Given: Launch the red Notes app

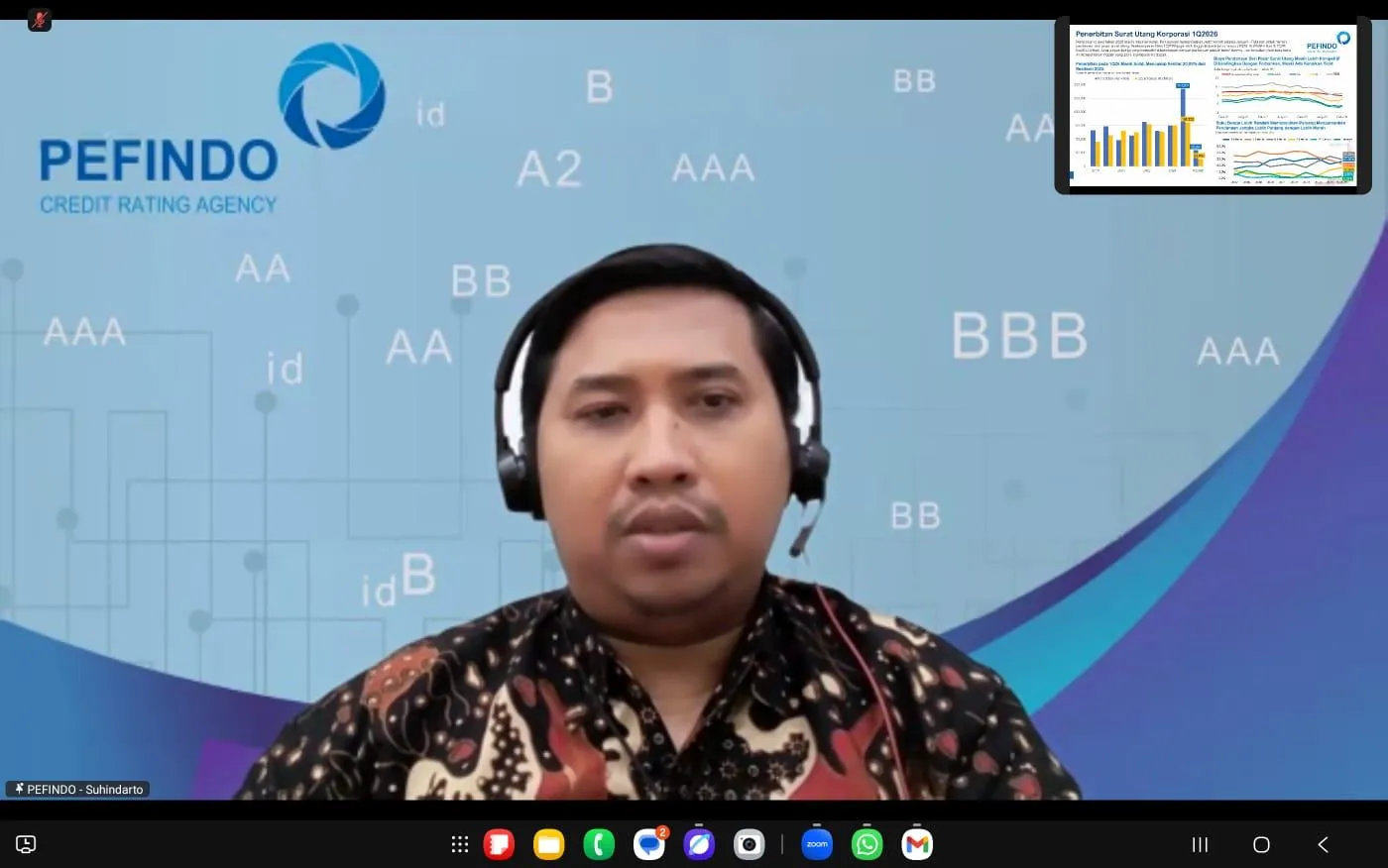Looking at the screenshot, I should pyautogui.click(x=499, y=844).
